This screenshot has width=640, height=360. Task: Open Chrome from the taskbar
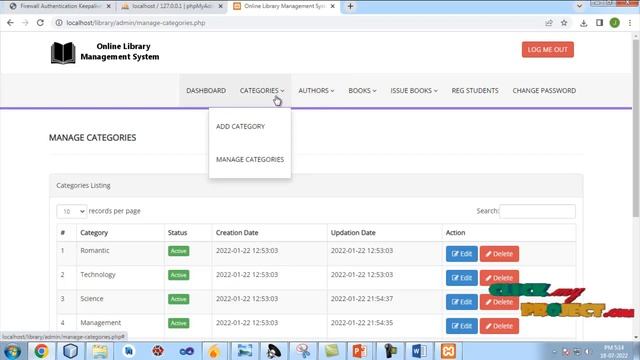[x=41, y=351]
